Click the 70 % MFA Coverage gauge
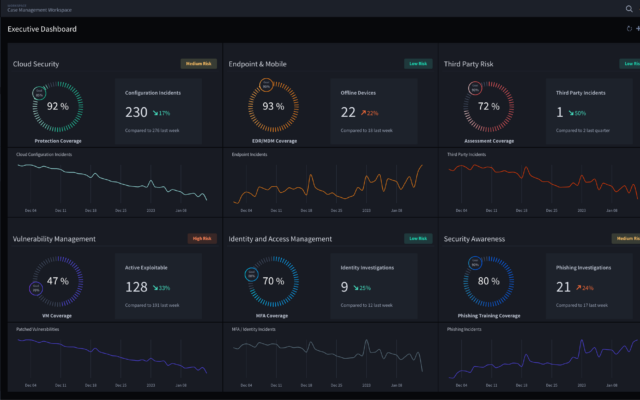Image resolution: width=640 pixels, height=400 pixels. point(273,281)
